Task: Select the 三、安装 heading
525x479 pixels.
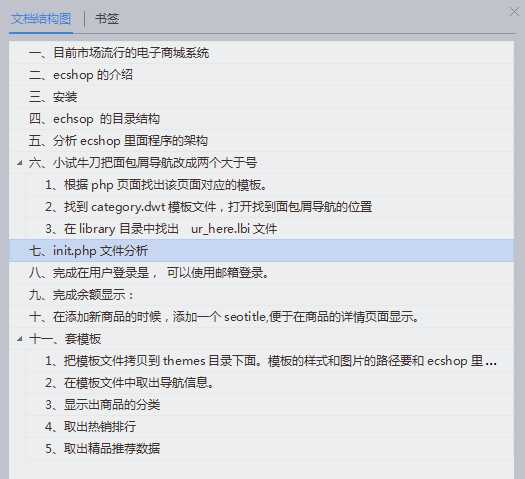Action: pyautogui.click(x=53, y=97)
